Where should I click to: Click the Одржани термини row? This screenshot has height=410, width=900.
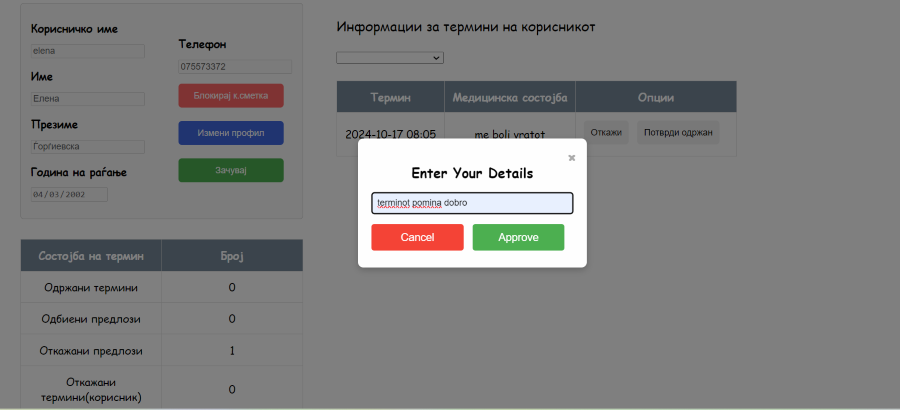click(91, 288)
